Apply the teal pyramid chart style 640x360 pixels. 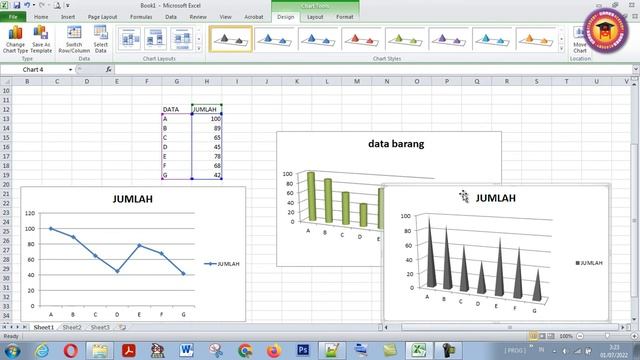(x=492, y=39)
